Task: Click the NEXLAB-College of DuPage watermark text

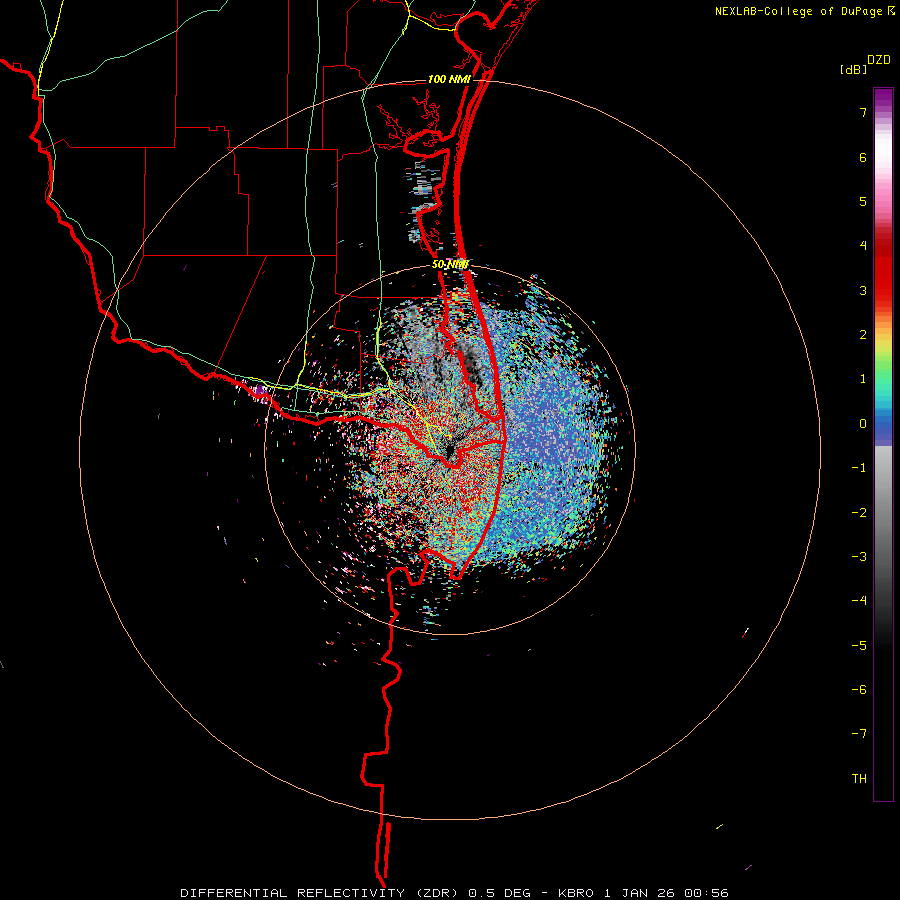Action: (x=798, y=11)
